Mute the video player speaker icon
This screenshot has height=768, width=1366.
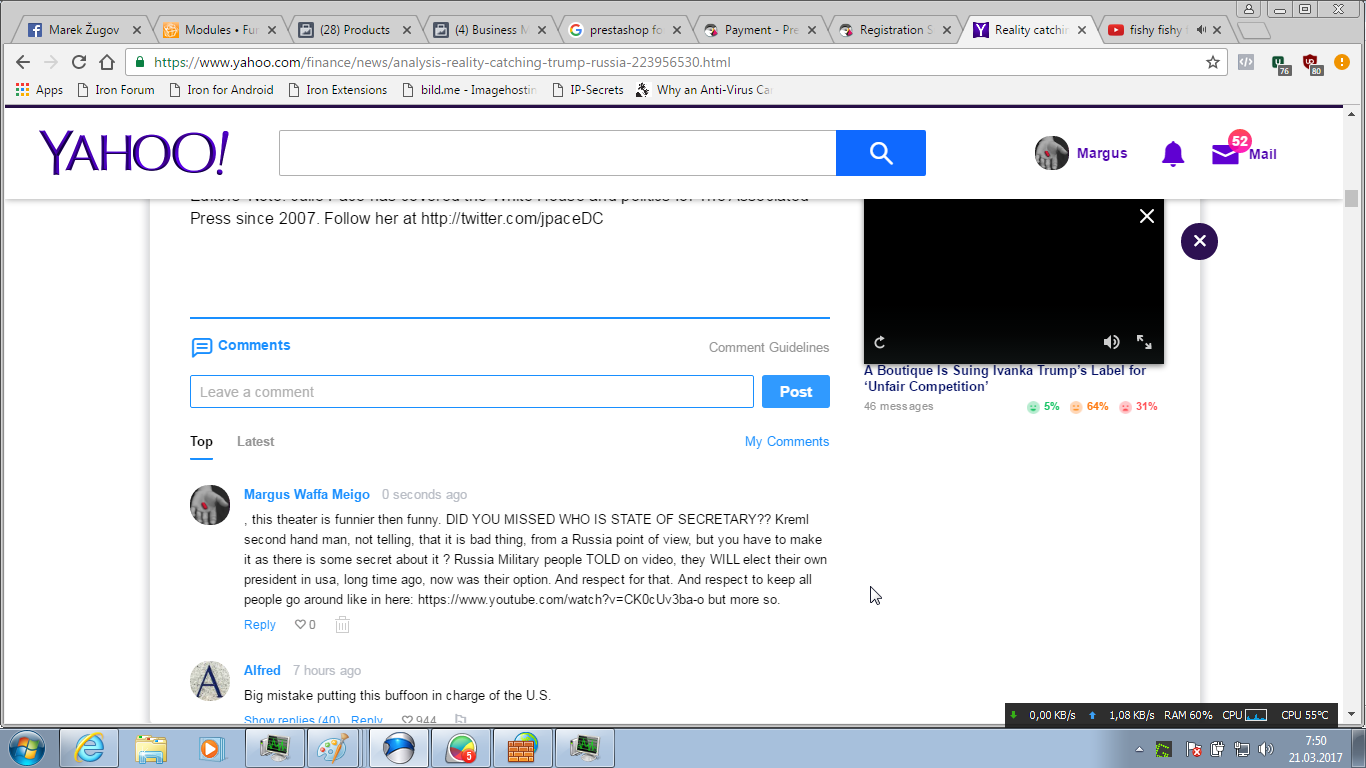(x=1111, y=342)
